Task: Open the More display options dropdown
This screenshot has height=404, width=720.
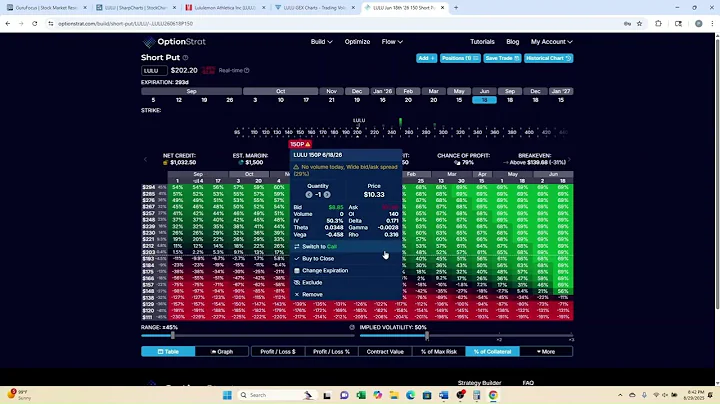Action: coord(546,352)
